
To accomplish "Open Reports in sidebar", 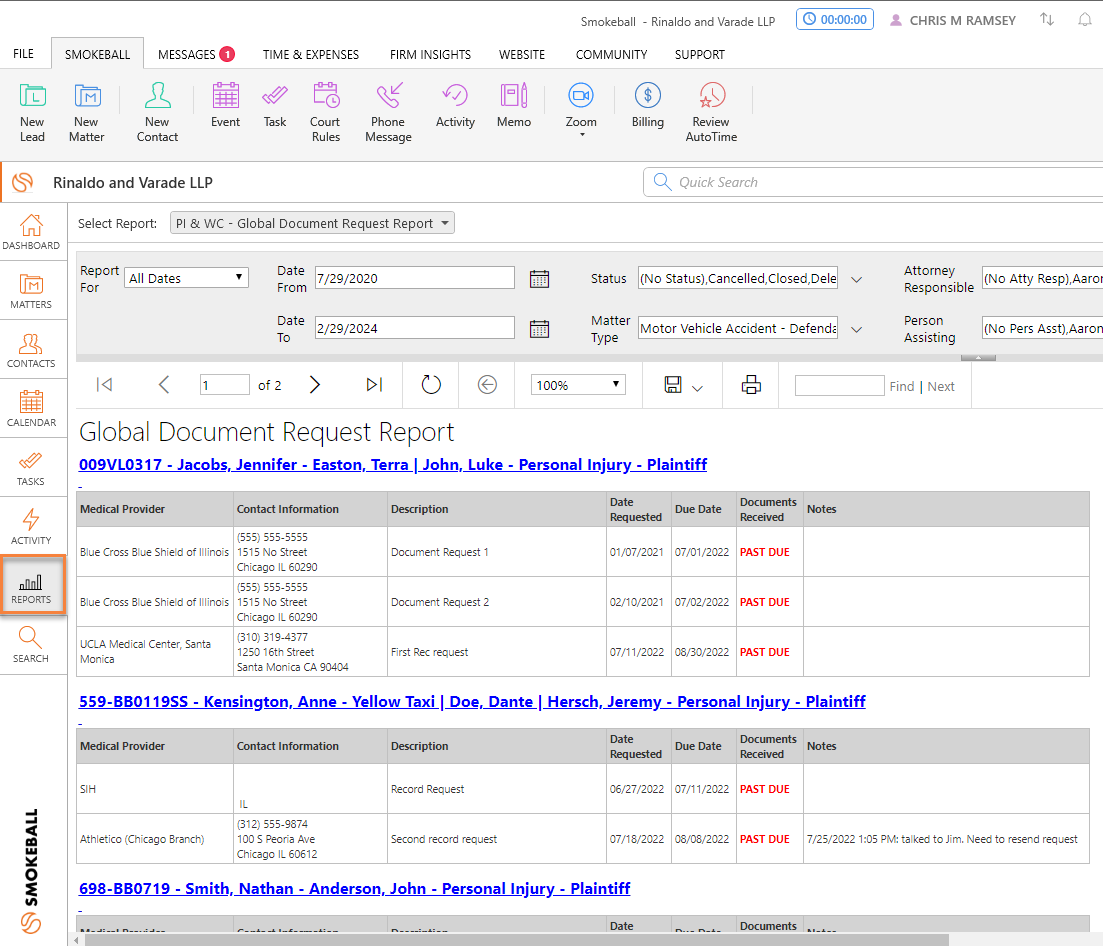I will pos(31,587).
